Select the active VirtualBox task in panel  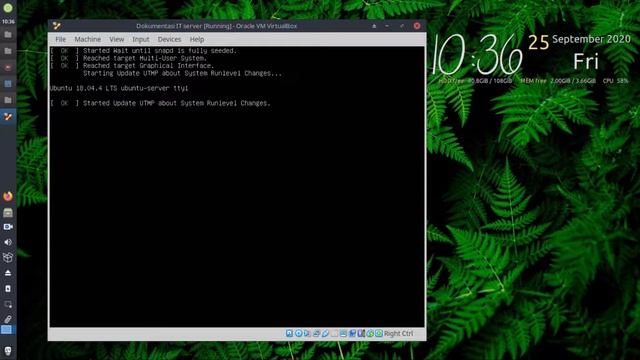coord(8,116)
